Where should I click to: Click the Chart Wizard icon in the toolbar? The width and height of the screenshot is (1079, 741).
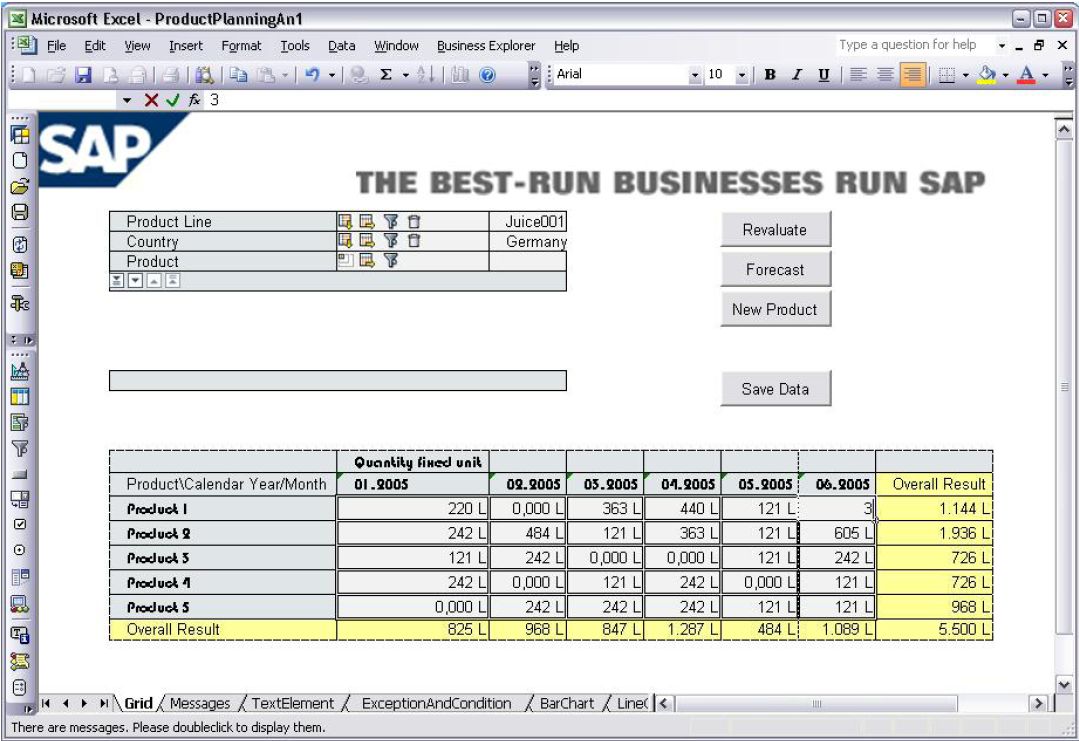click(460, 74)
